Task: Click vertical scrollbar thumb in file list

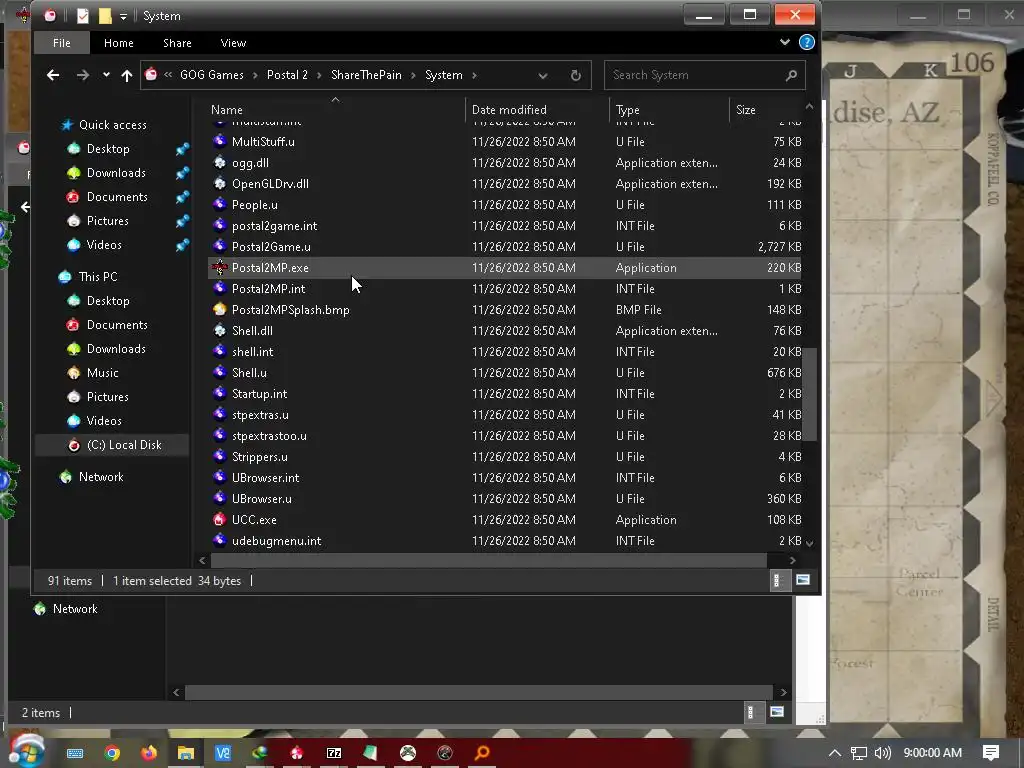Action: [810, 394]
